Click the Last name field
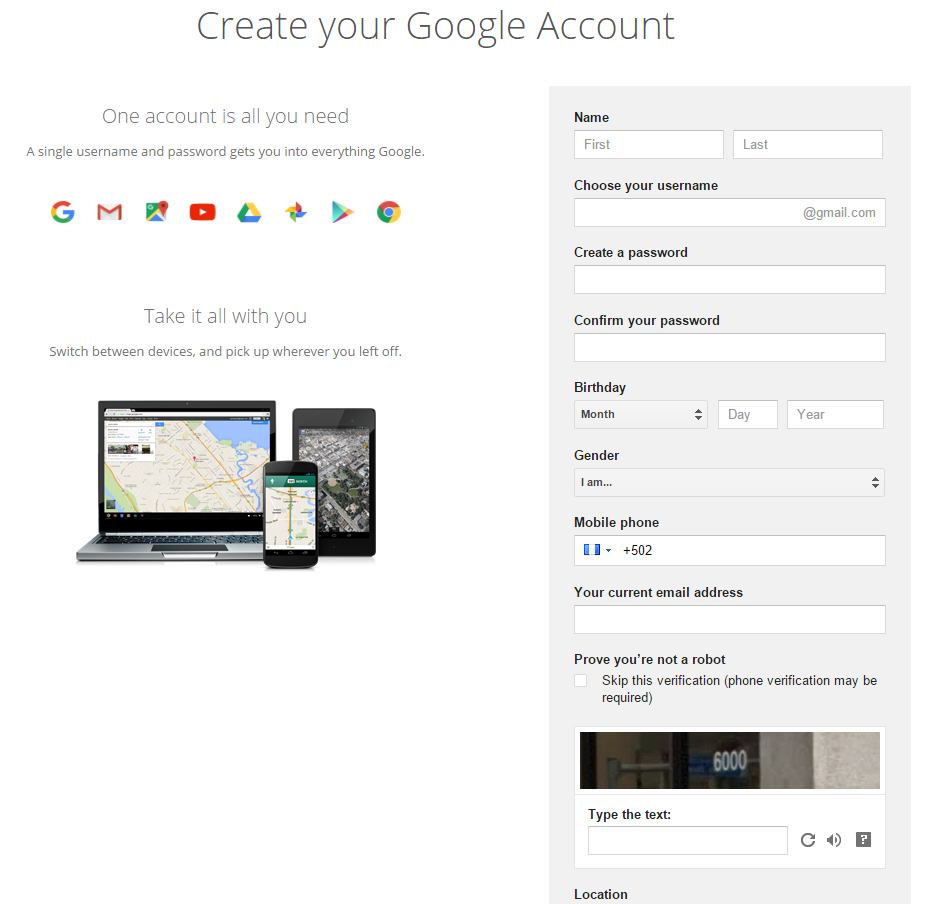This screenshot has width=931, height=904. [807, 145]
